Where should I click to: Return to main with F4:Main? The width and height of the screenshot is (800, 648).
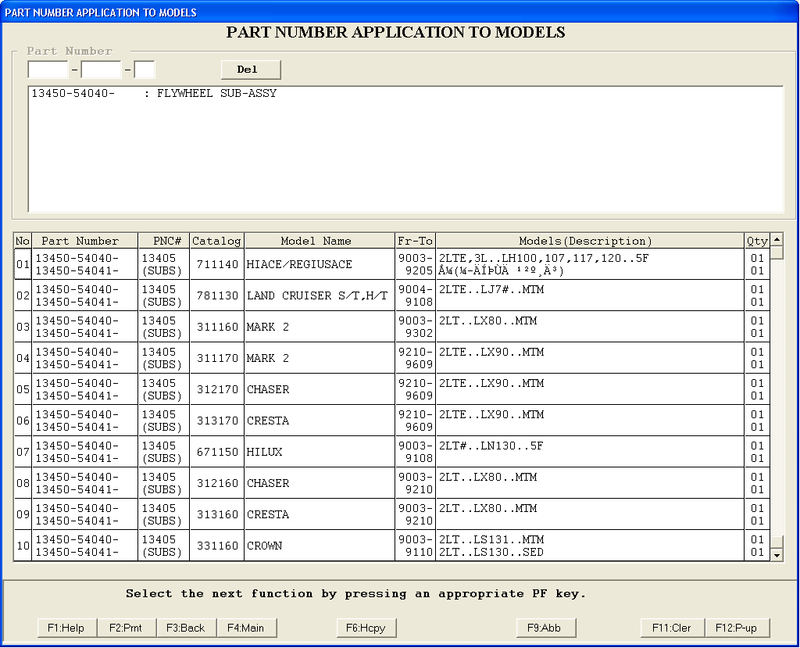(x=246, y=628)
